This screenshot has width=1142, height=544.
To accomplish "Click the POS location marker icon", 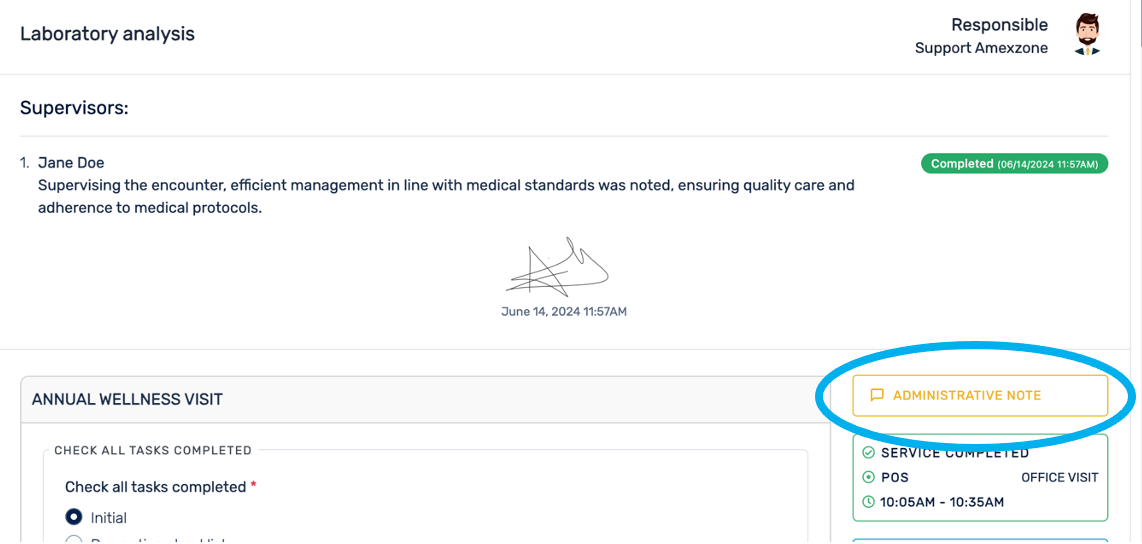I will (868, 477).
